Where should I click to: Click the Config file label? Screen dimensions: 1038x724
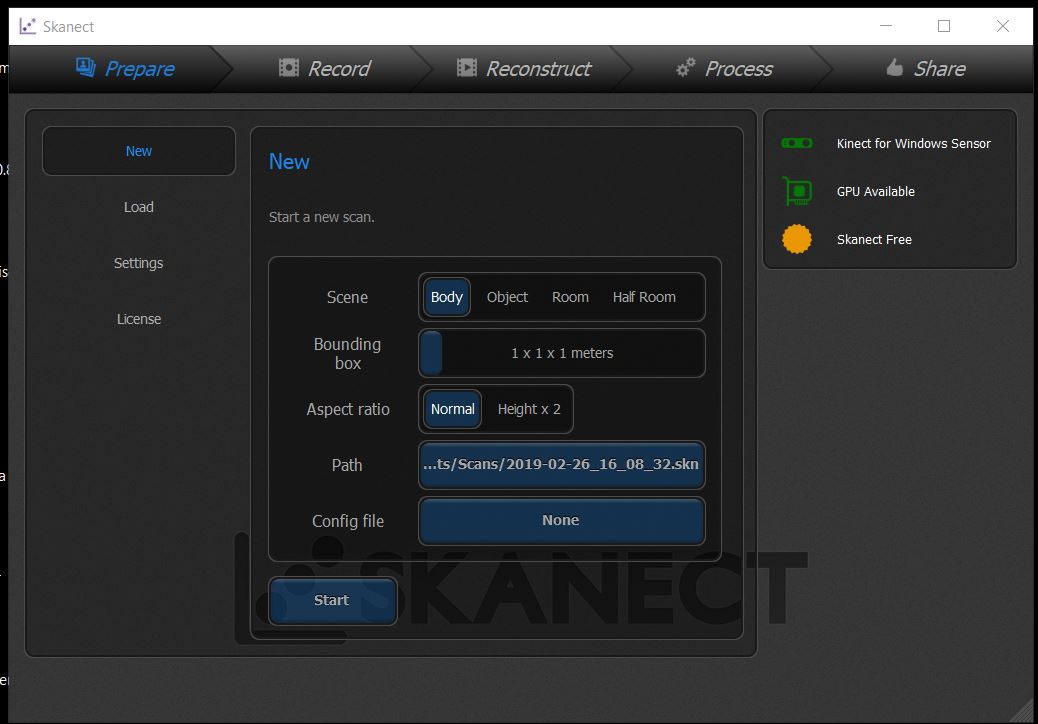(348, 521)
